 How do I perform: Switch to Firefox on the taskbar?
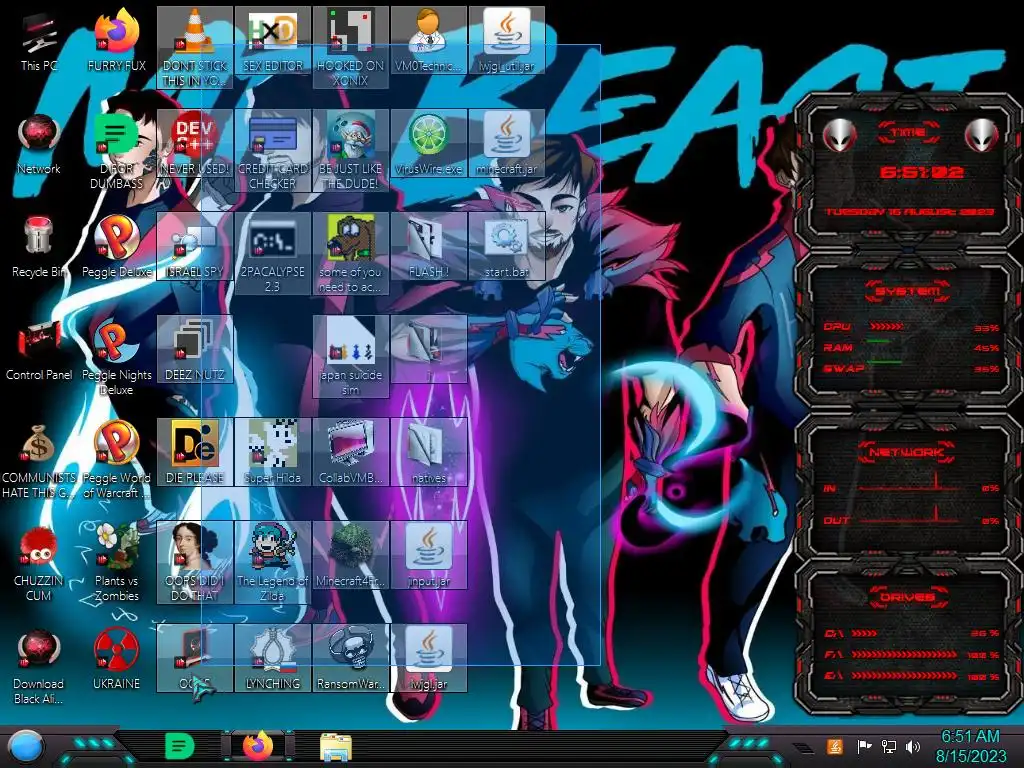coord(258,746)
